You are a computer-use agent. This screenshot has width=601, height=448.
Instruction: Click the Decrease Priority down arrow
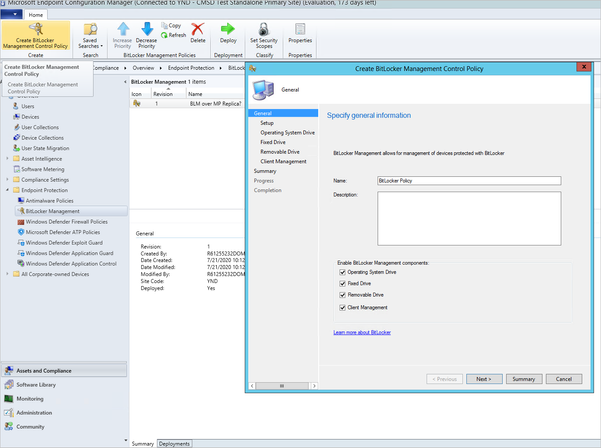coord(147,29)
